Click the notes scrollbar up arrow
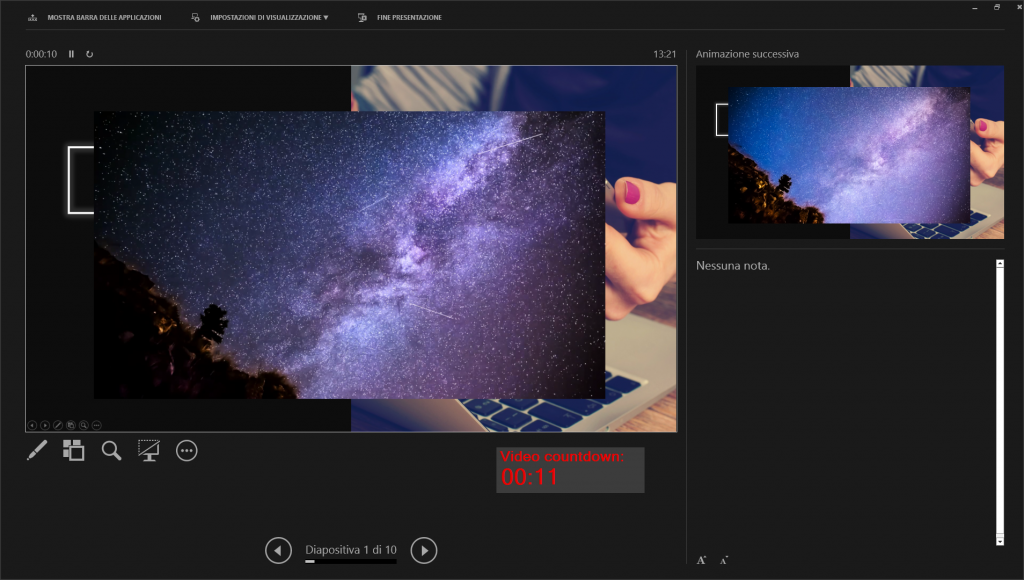Screen dimensions: 1024x580 click(999, 264)
